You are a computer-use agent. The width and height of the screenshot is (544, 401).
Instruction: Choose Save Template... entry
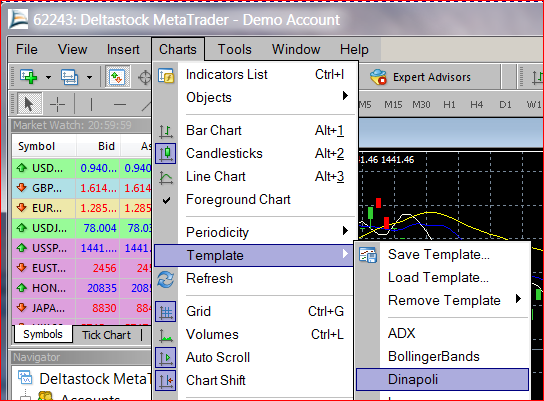coord(443,255)
